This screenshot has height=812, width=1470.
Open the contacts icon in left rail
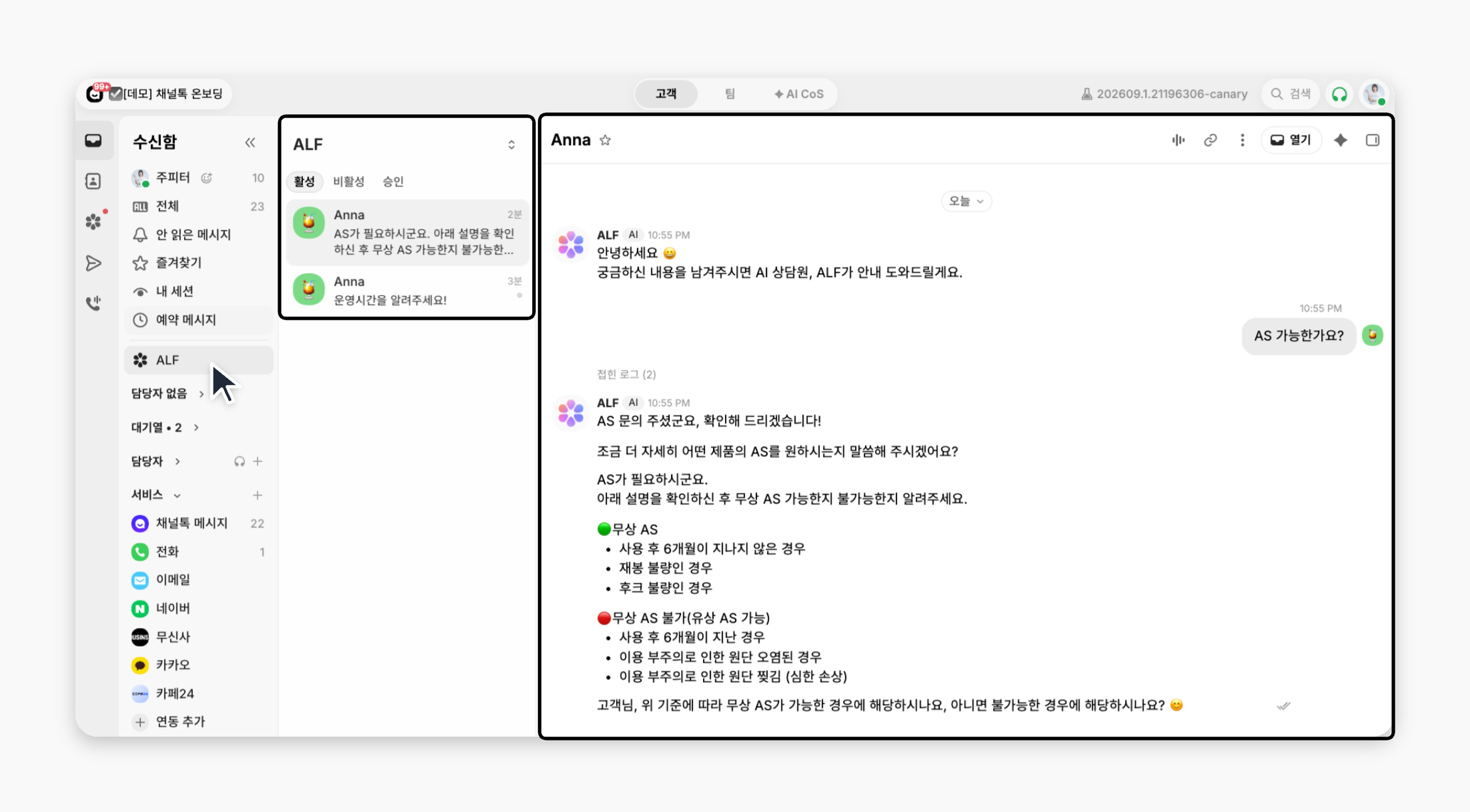point(93,181)
